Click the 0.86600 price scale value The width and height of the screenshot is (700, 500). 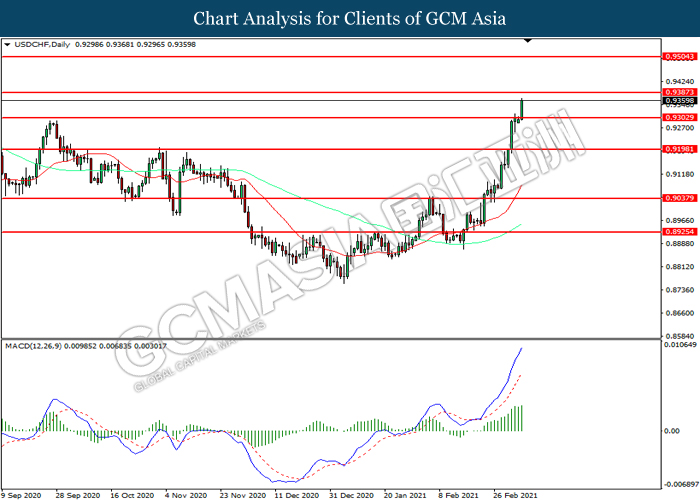pyautogui.click(x=680, y=313)
